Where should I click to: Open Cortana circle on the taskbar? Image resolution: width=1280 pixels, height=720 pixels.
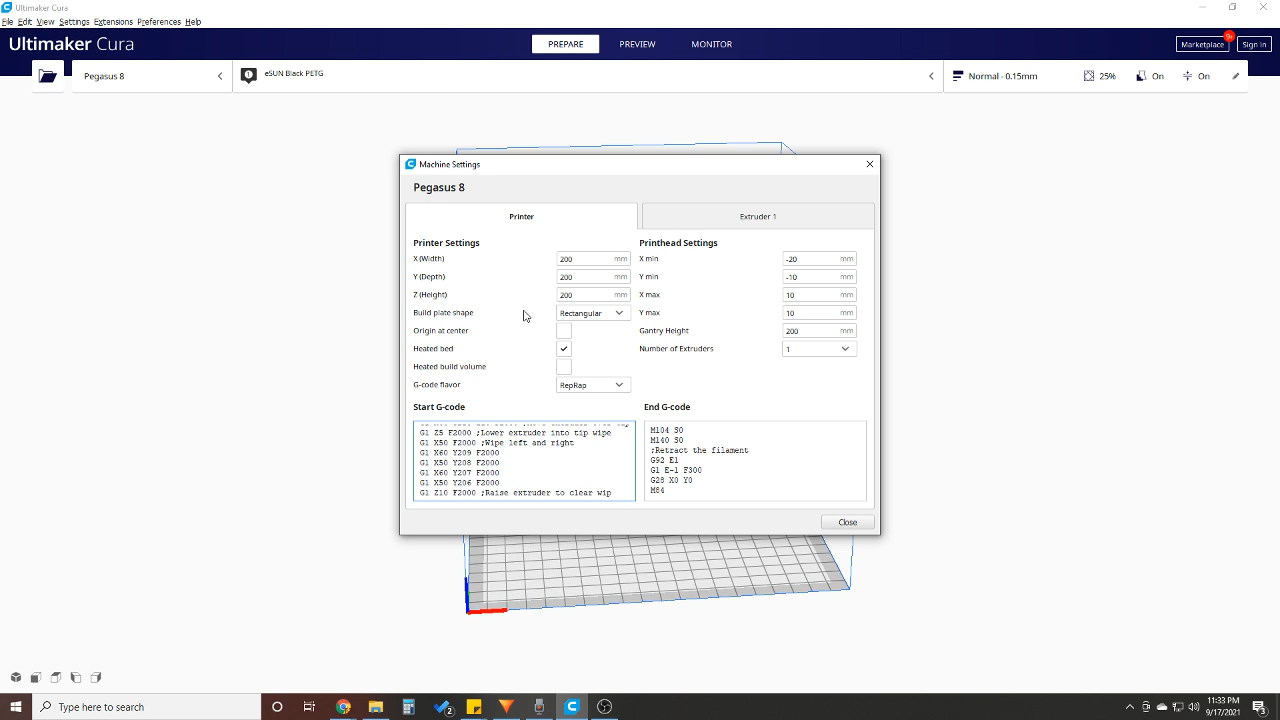click(x=277, y=707)
